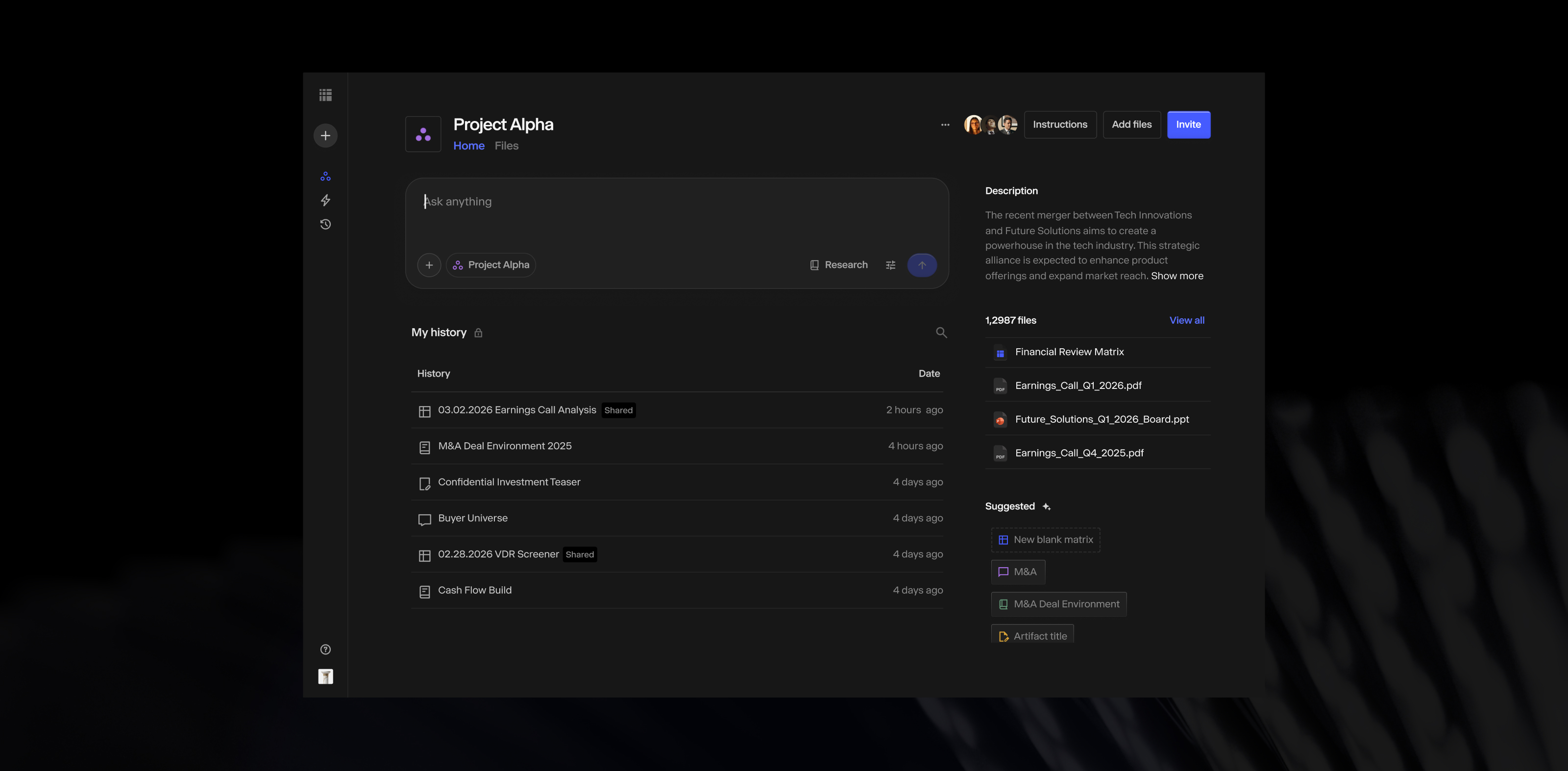Open the three-dots more options menu
The image size is (1568, 771).
point(945,125)
